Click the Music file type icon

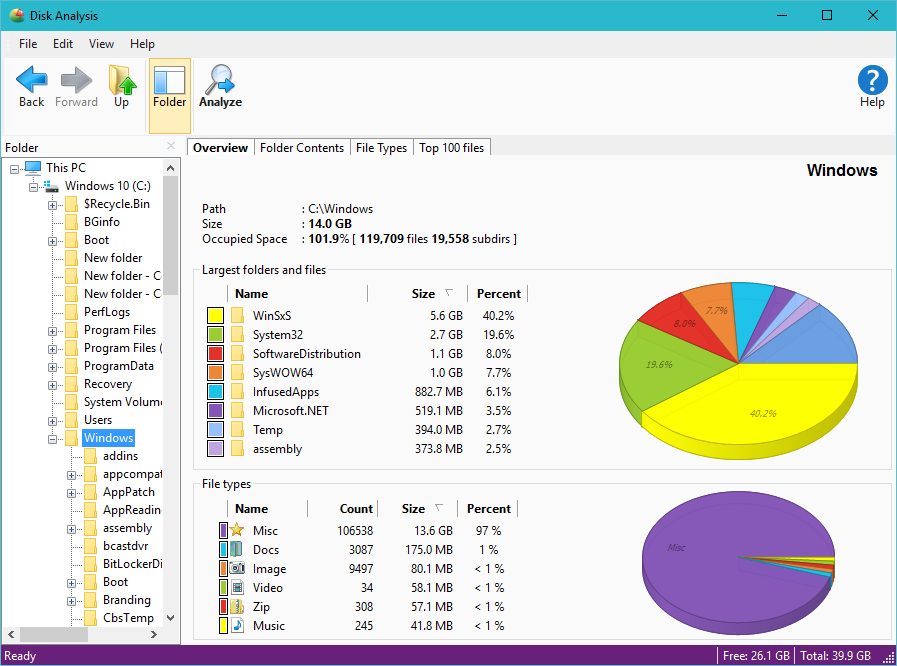(239, 625)
